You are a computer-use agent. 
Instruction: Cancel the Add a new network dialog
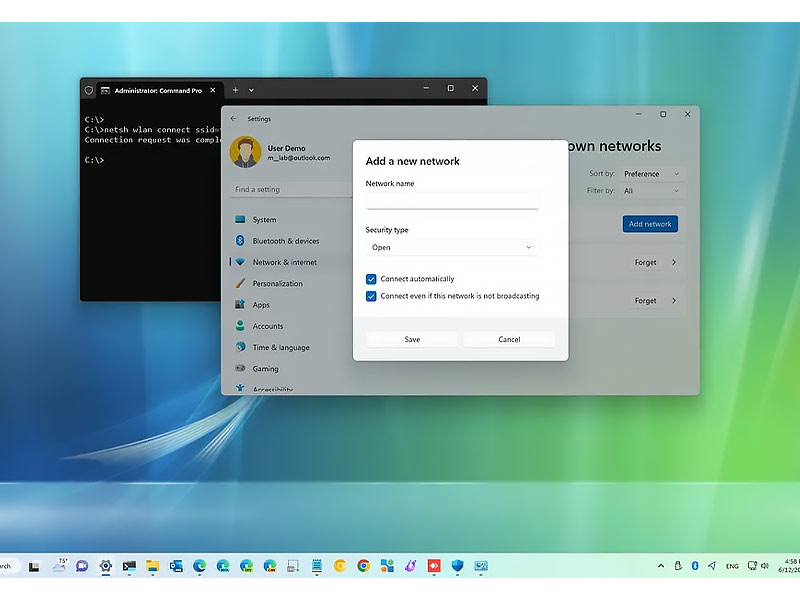(509, 339)
